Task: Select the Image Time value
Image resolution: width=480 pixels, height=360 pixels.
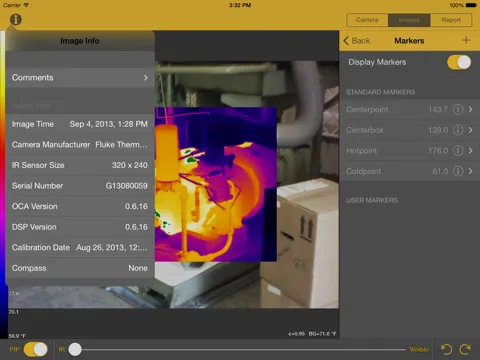Action: (x=108, y=124)
